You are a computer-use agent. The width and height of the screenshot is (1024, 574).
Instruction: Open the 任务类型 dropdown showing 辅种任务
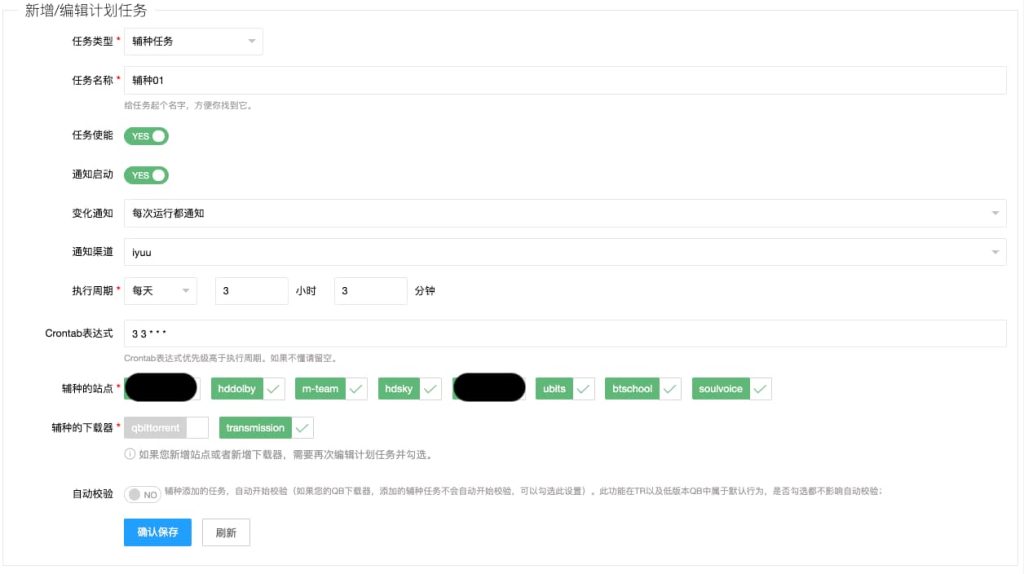[193, 41]
